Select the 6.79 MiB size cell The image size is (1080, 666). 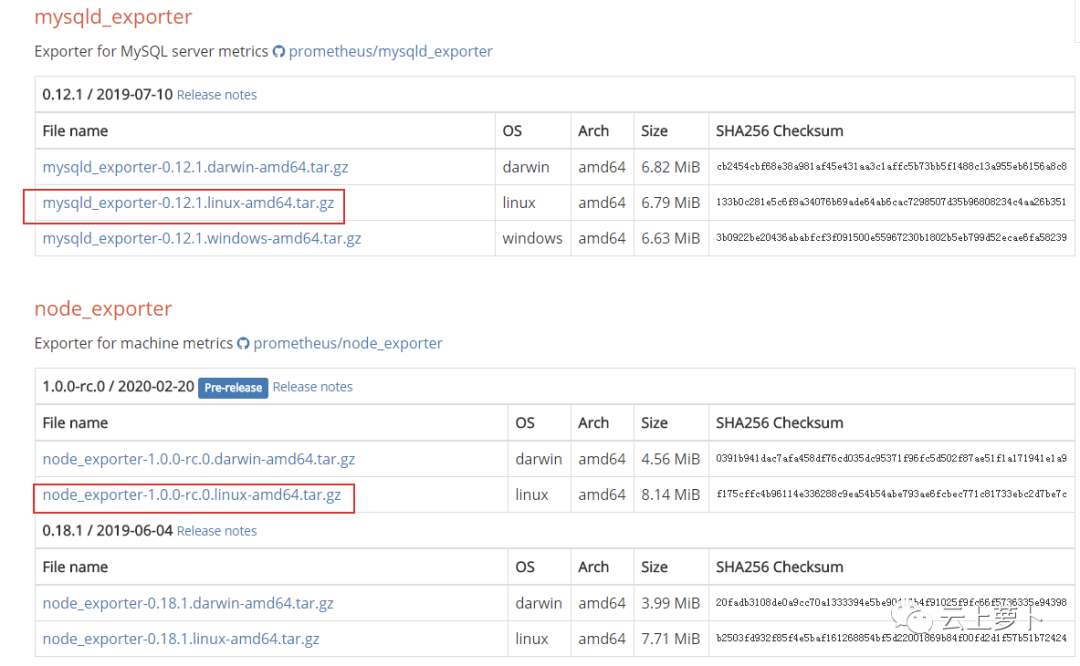point(670,203)
